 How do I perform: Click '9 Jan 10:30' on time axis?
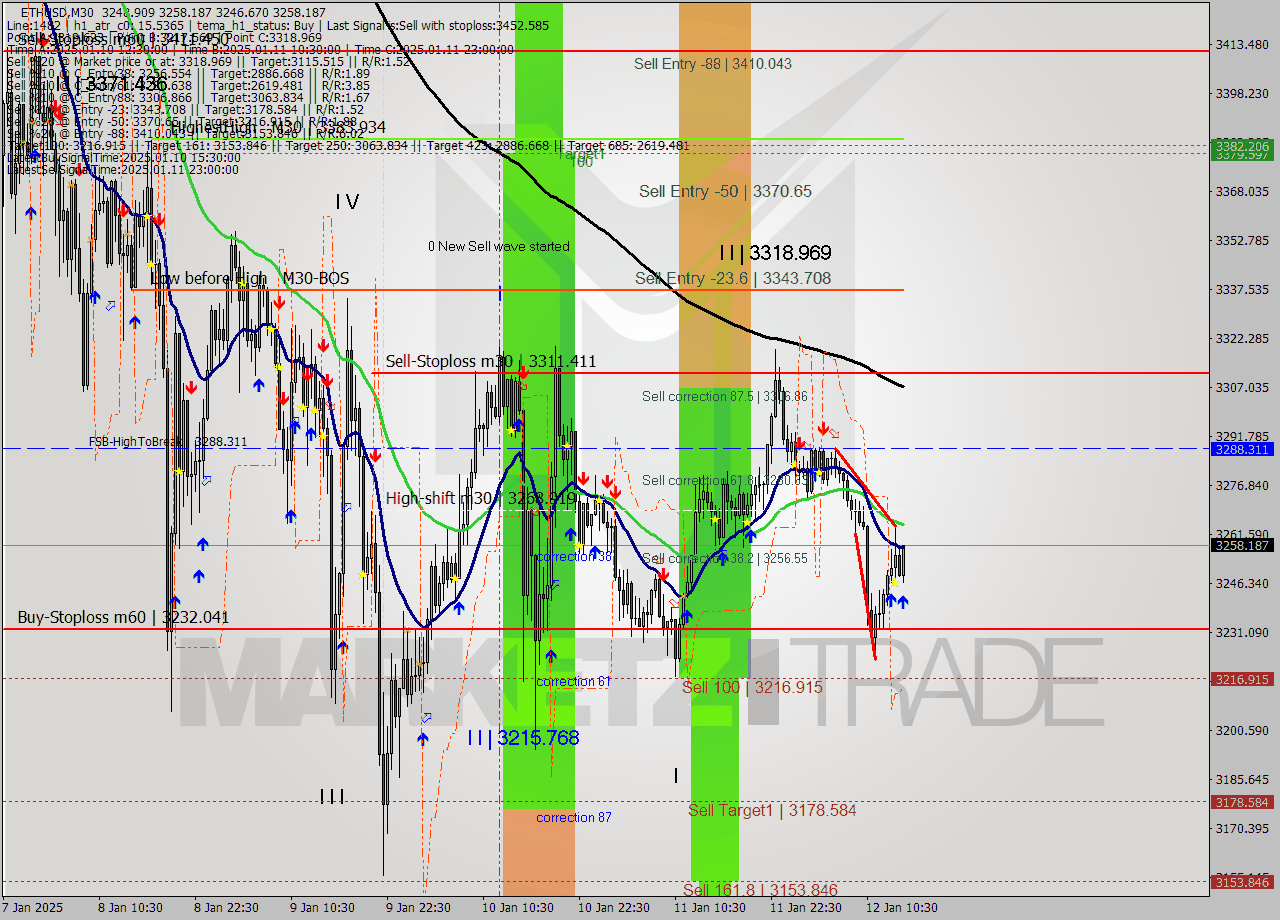(x=322, y=908)
